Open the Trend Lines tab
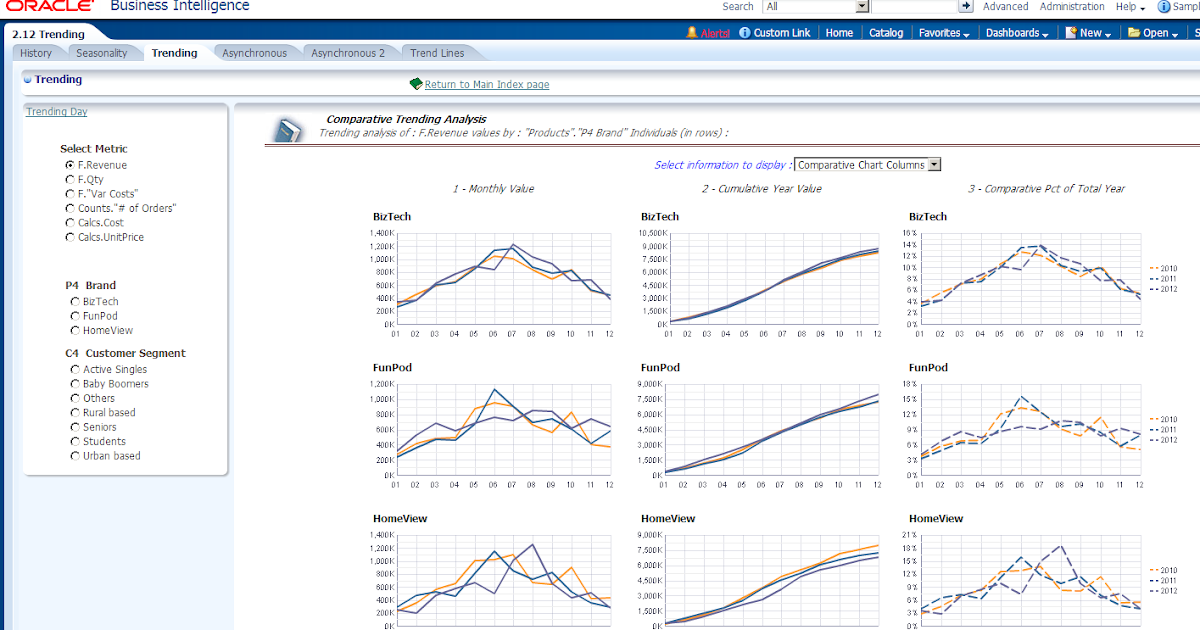Image resolution: width=1200 pixels, height=630 pixels. pos(436,52)
